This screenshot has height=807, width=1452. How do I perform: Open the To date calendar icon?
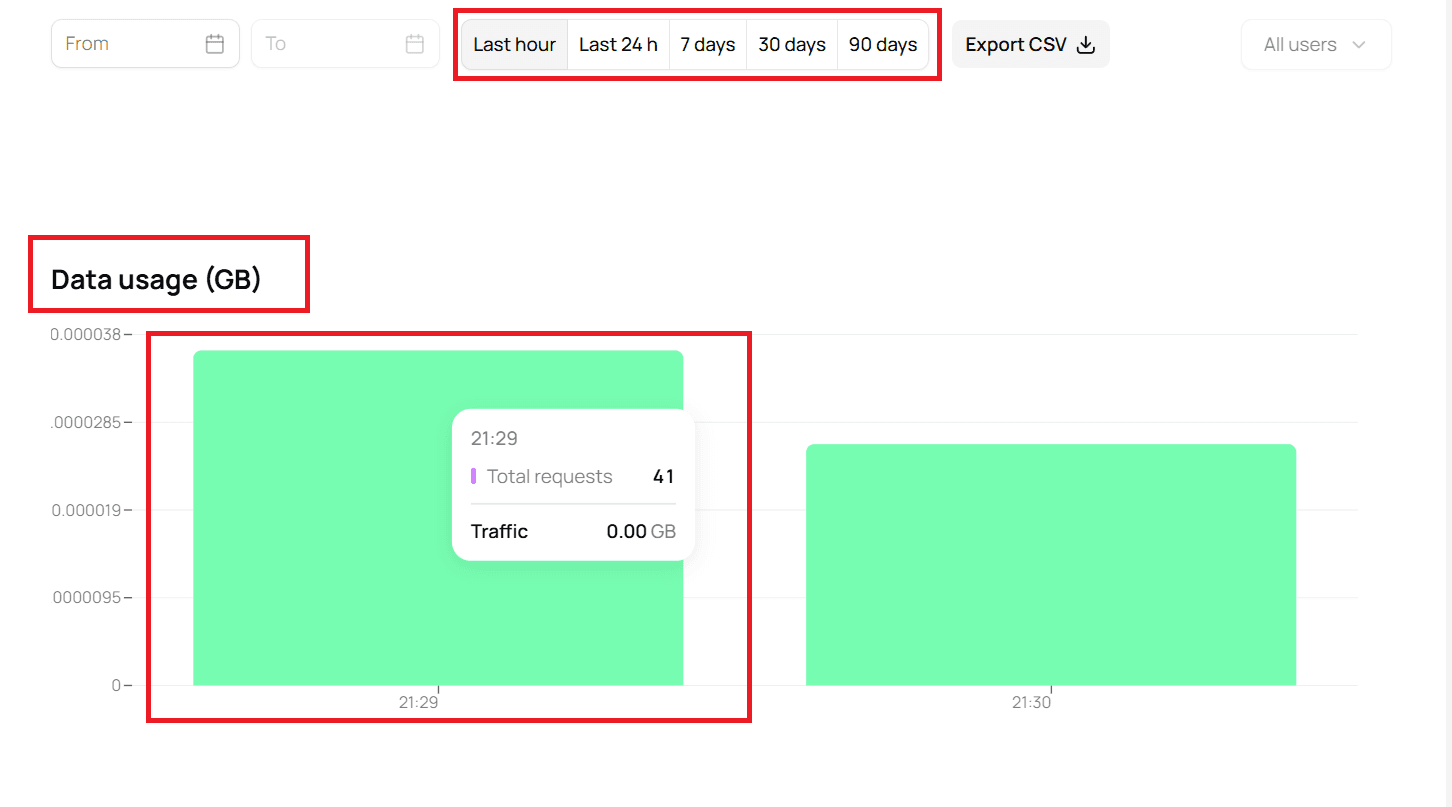click(415, 44)
